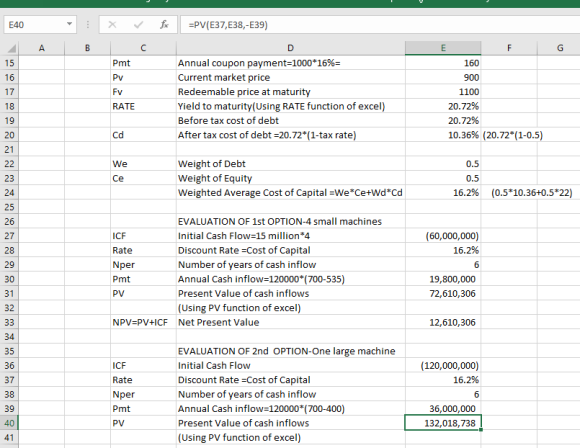The image size is (580, 448).
Task: Click the 36,000,000 value cell
Action: (443, 409)
